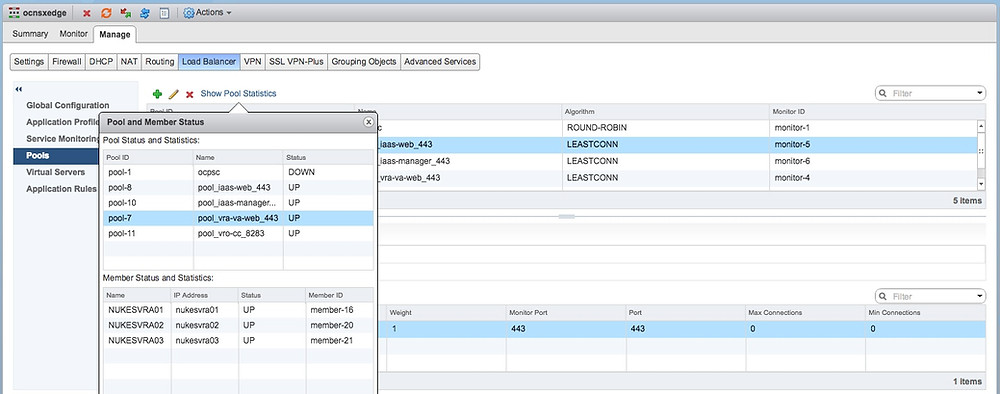Edit the selected pool with the pencil icon
The height and width of the screenshot is (394, 1000).
[173, 94]
